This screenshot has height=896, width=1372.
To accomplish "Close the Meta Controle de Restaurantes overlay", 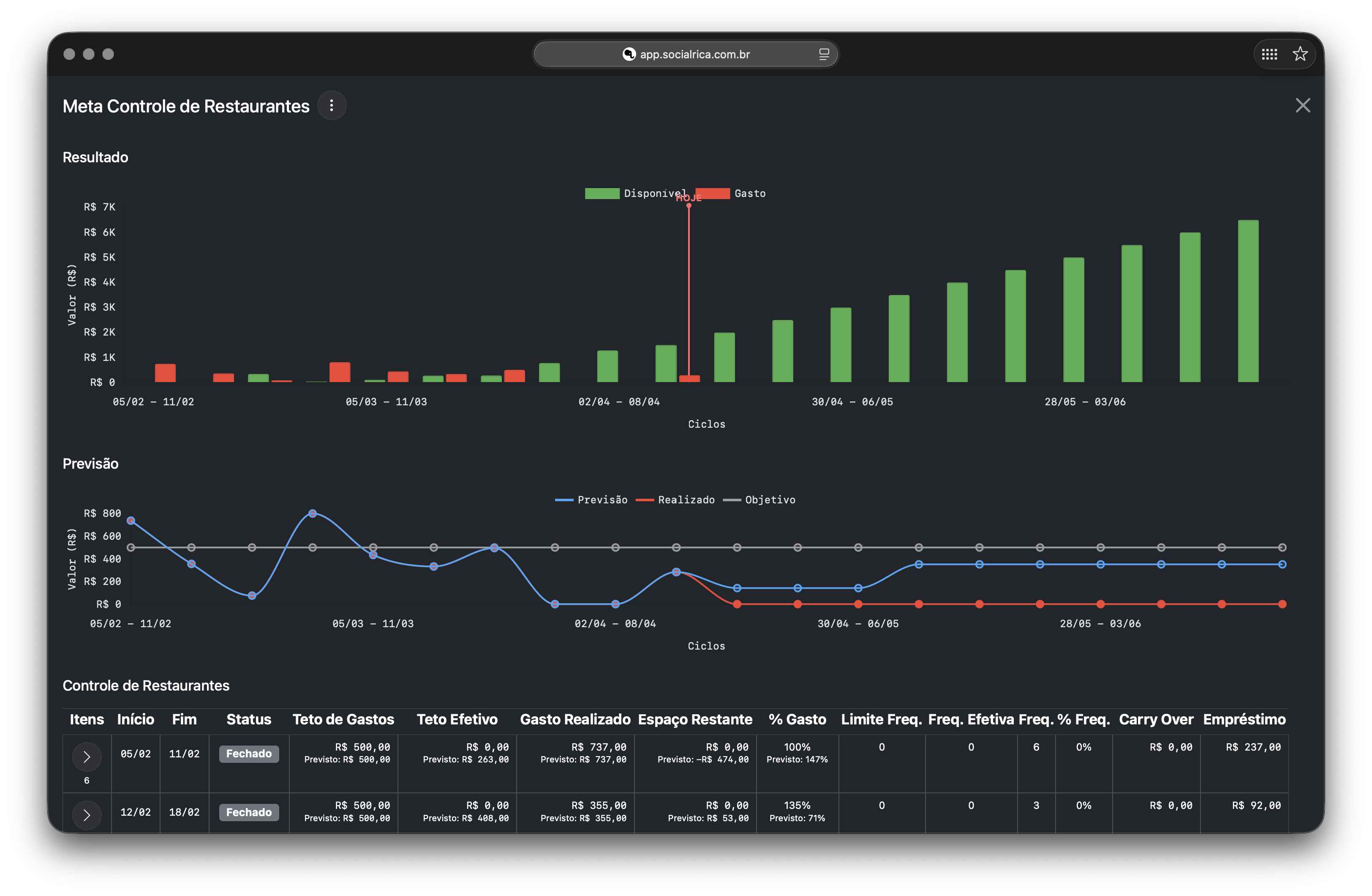I will [1304, 105].
